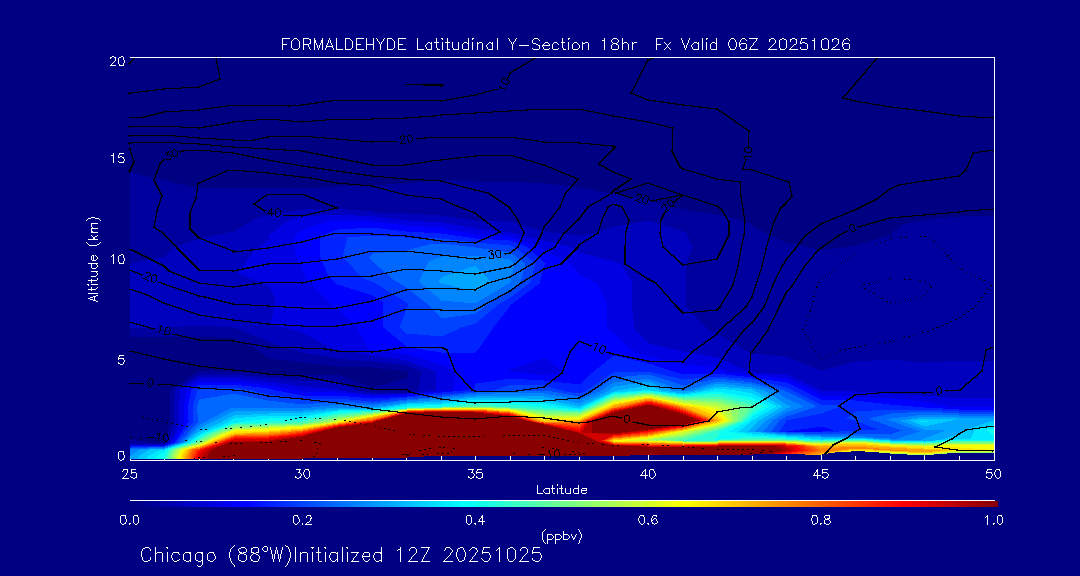1080x576 pixels.
Task: Click the 0.8 tick label on colorbar
Action: [821, 520]
